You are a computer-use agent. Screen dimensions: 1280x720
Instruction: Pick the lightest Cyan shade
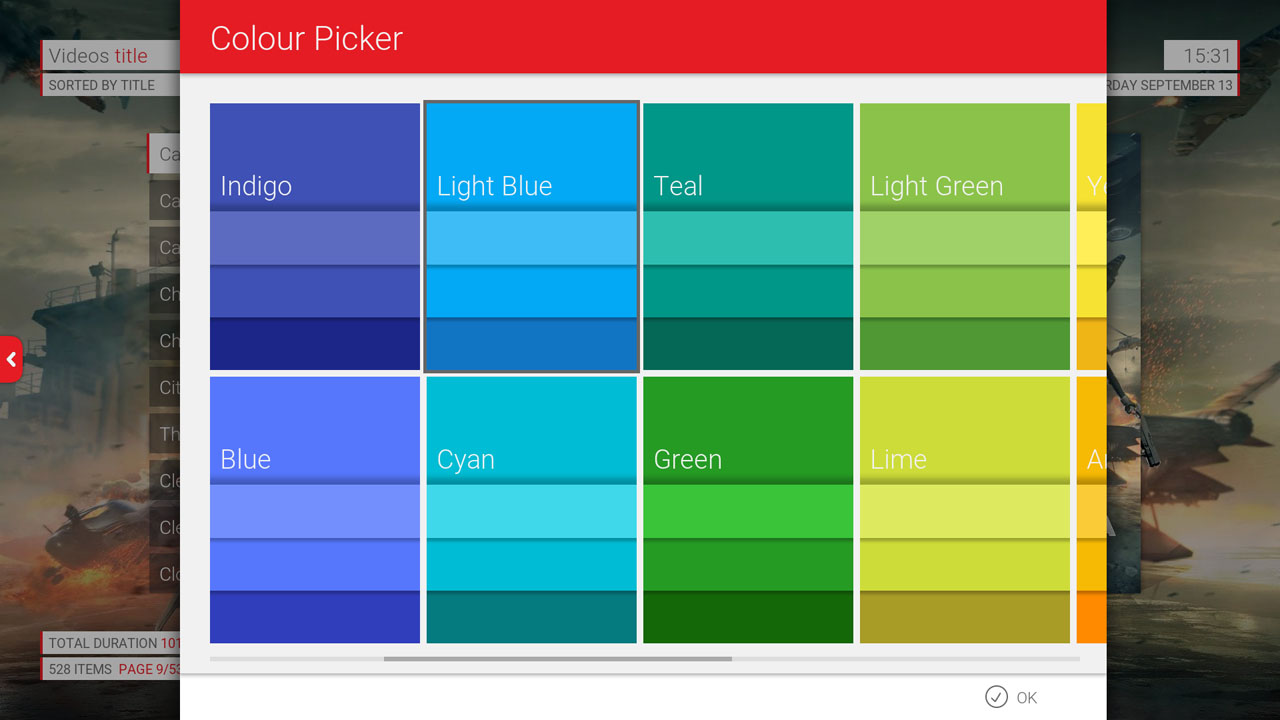(x=532, y=512)
